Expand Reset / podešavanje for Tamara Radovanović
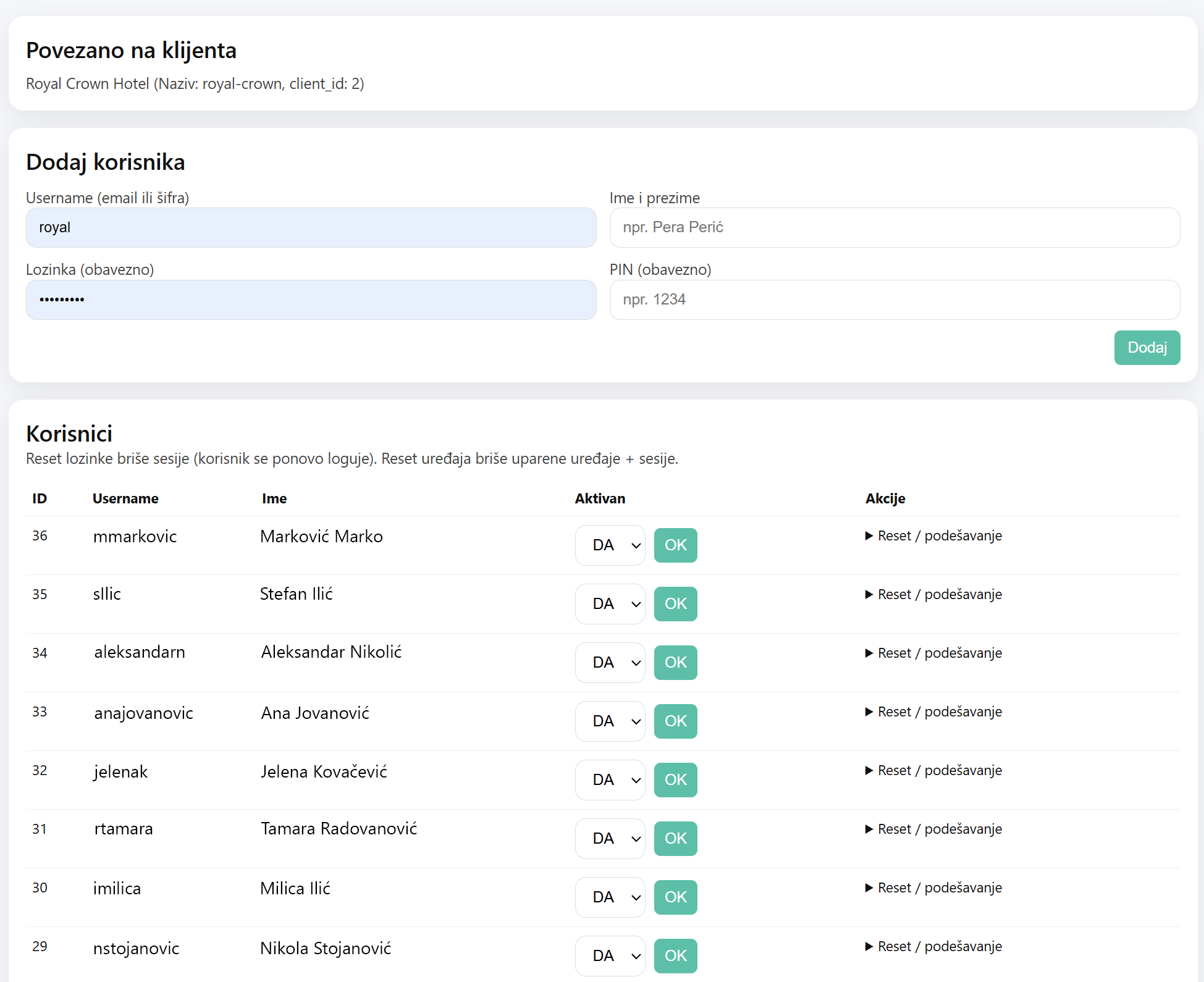This screenshot has height=982, width=1204. (x=933, y=829)
